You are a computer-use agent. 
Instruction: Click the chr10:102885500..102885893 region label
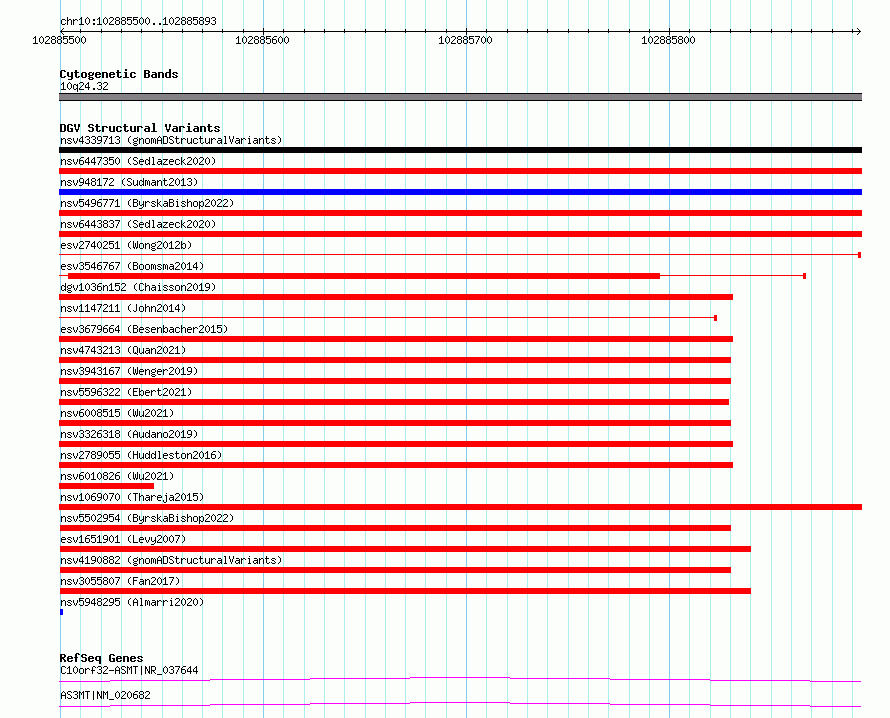138,21
